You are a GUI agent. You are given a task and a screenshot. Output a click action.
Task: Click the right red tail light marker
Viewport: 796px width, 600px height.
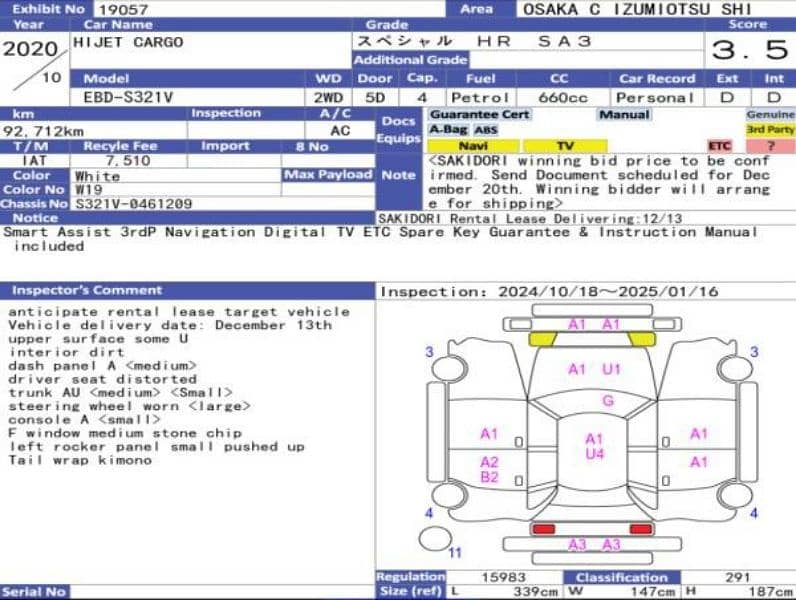pyautogui.click(x=641, y=529)
